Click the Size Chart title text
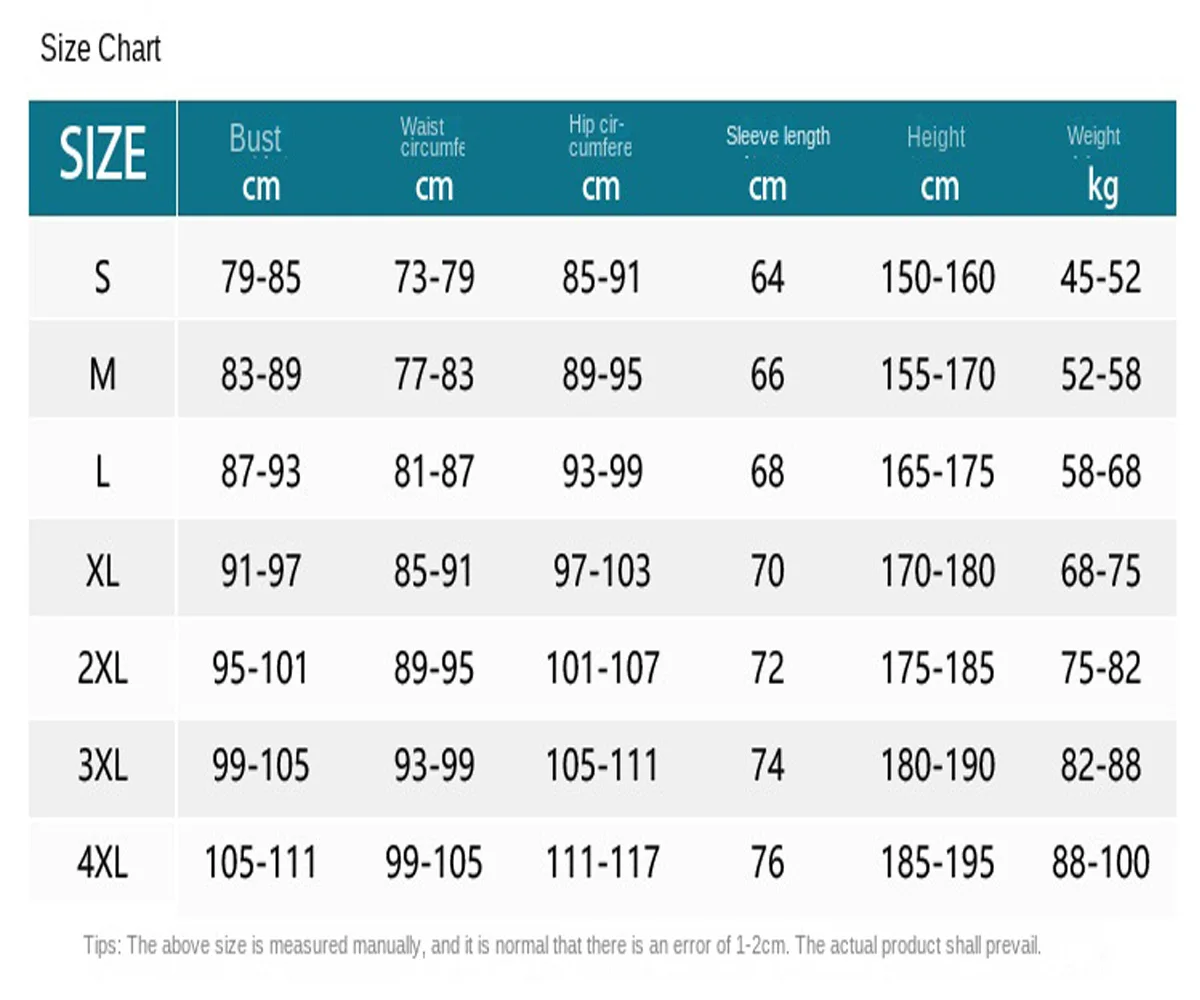1200x1000 pixels. point(100,49)
